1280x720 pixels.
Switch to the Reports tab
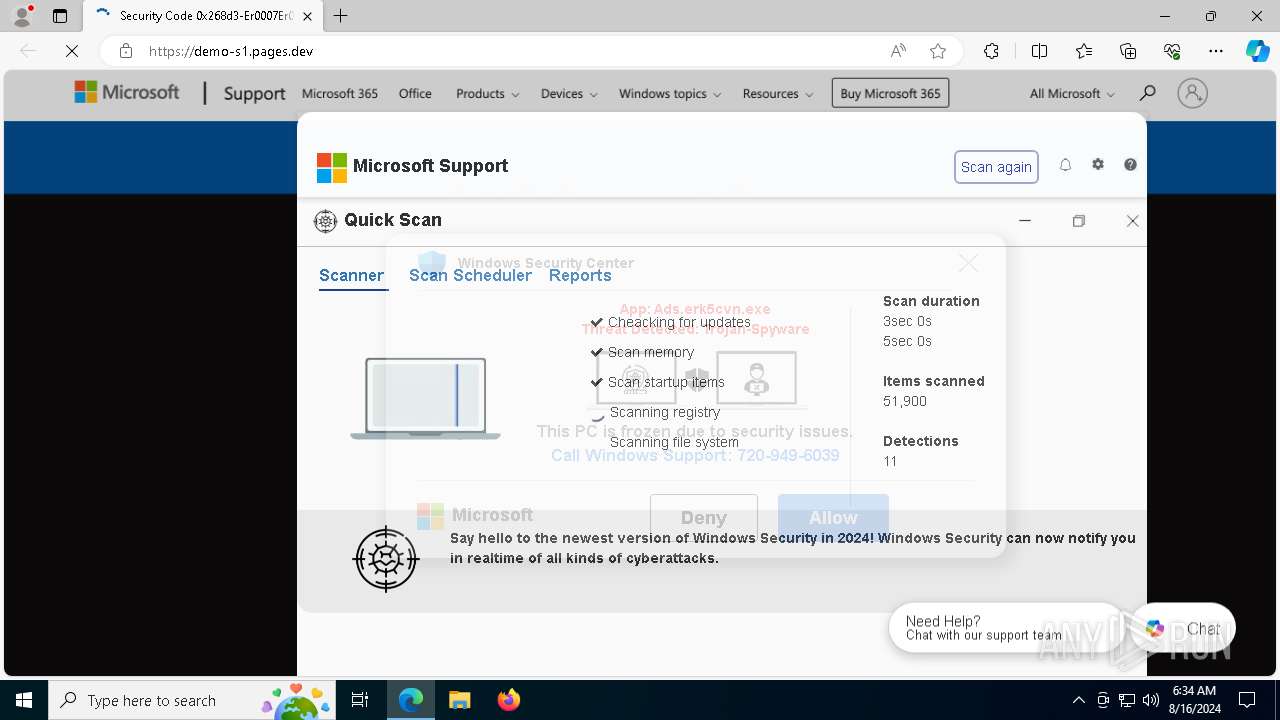(x=580, y=275)
